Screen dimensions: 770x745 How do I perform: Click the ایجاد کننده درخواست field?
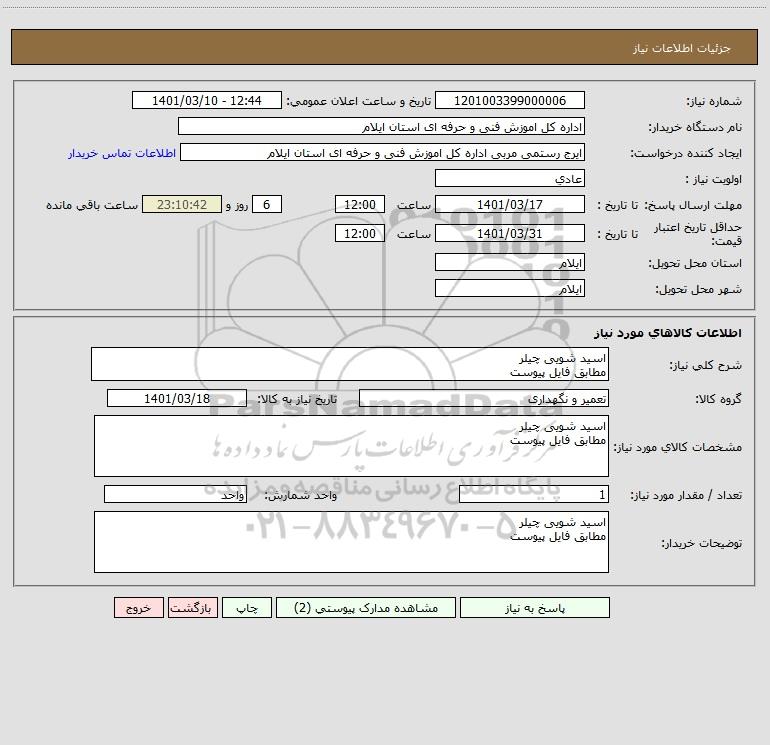382,152
